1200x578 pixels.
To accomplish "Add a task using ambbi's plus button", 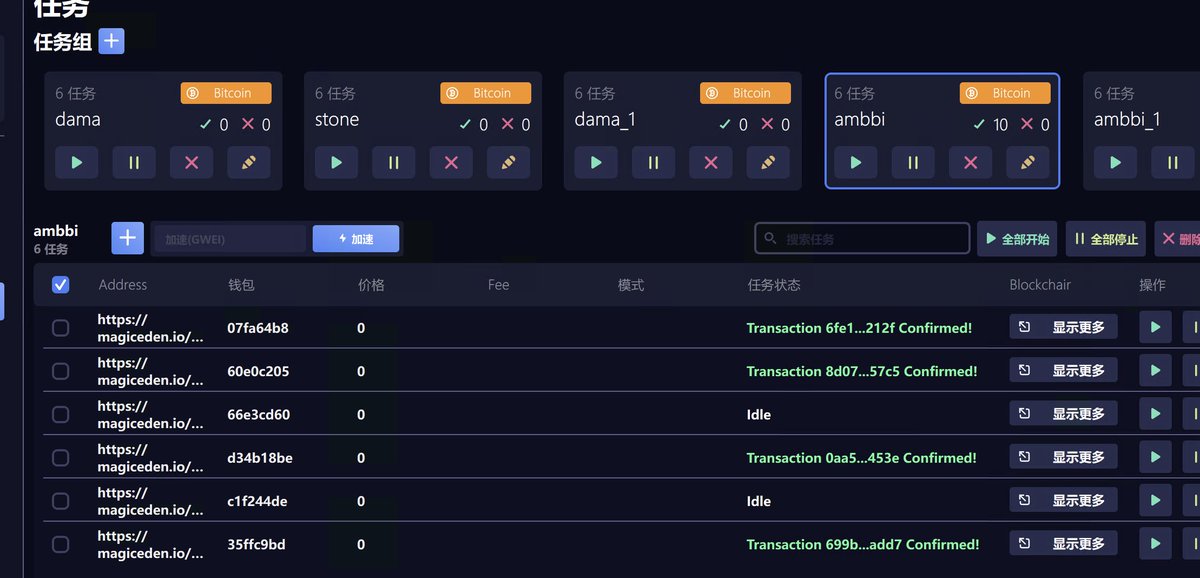I will tap(127, 238).
